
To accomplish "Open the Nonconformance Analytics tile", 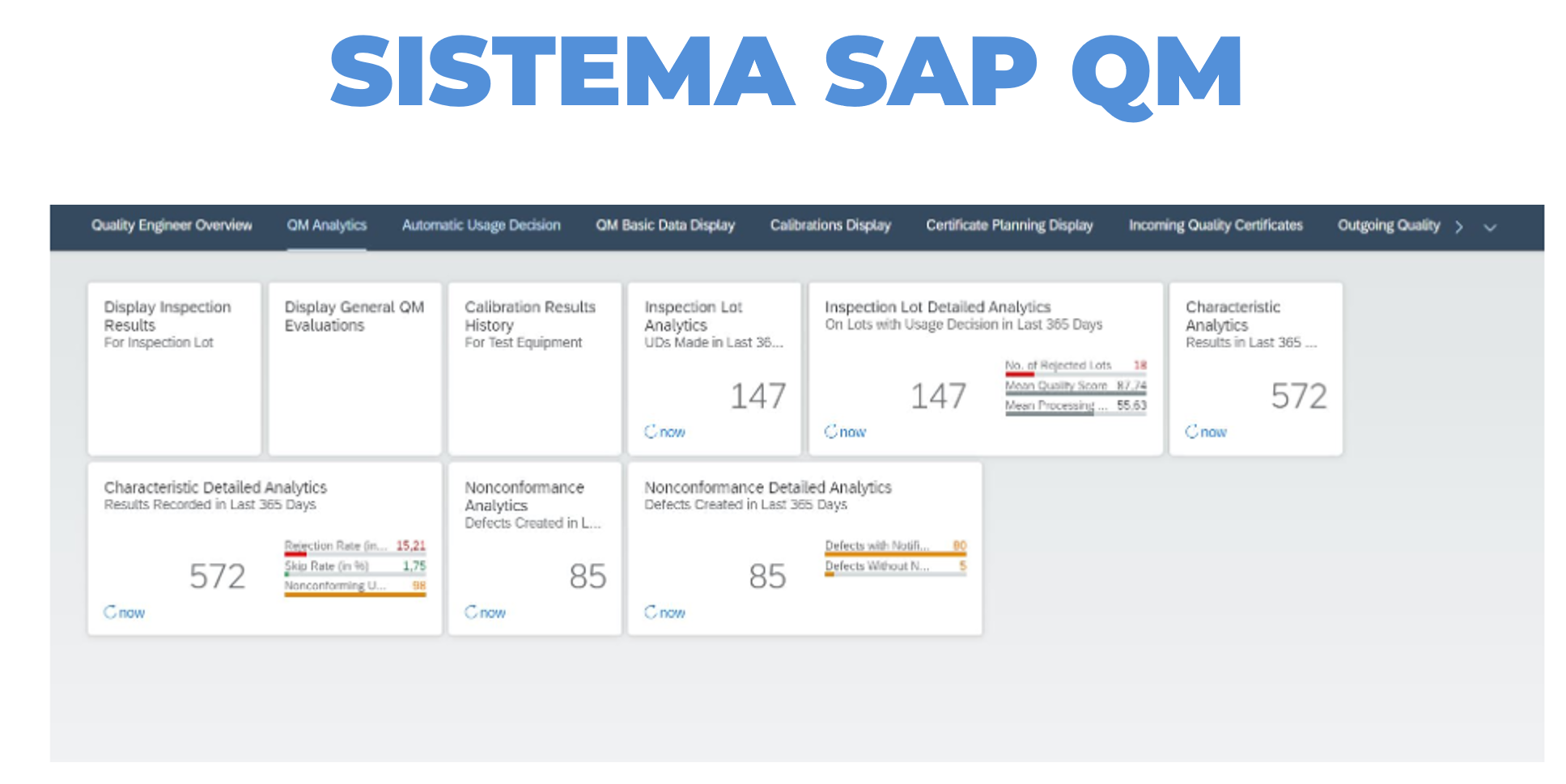I will pyautogui.click(x=535, y=549).
